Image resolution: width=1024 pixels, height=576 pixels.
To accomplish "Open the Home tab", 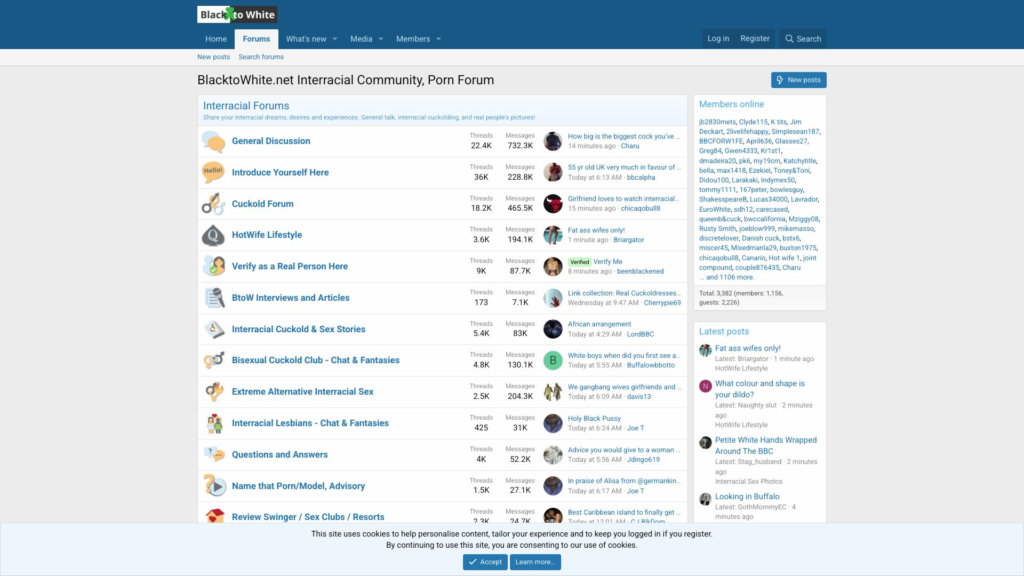I will point(216,39).
